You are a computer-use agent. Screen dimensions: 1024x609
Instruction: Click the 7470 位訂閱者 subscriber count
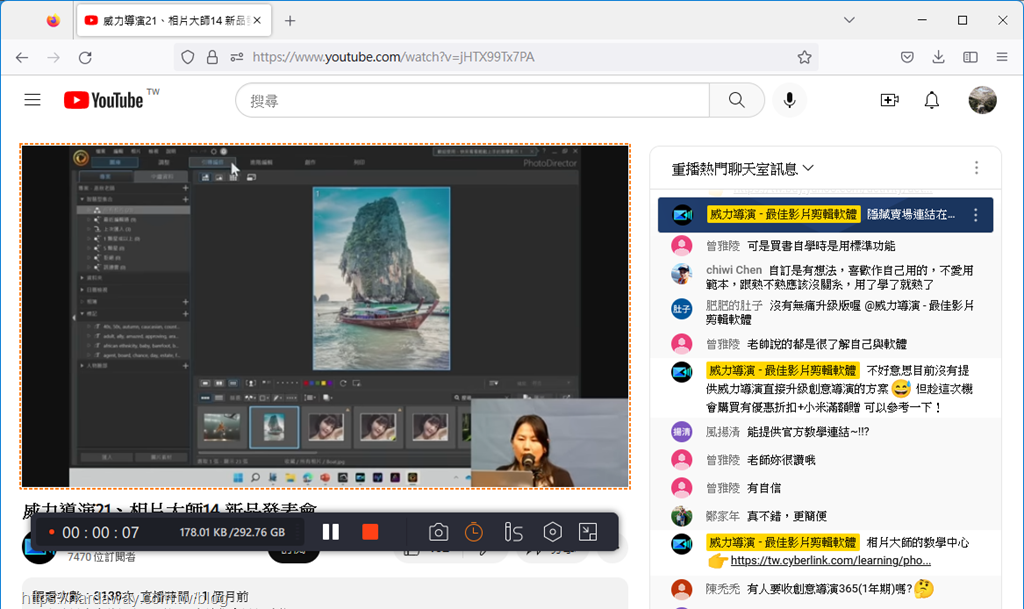tap(102, 557)
